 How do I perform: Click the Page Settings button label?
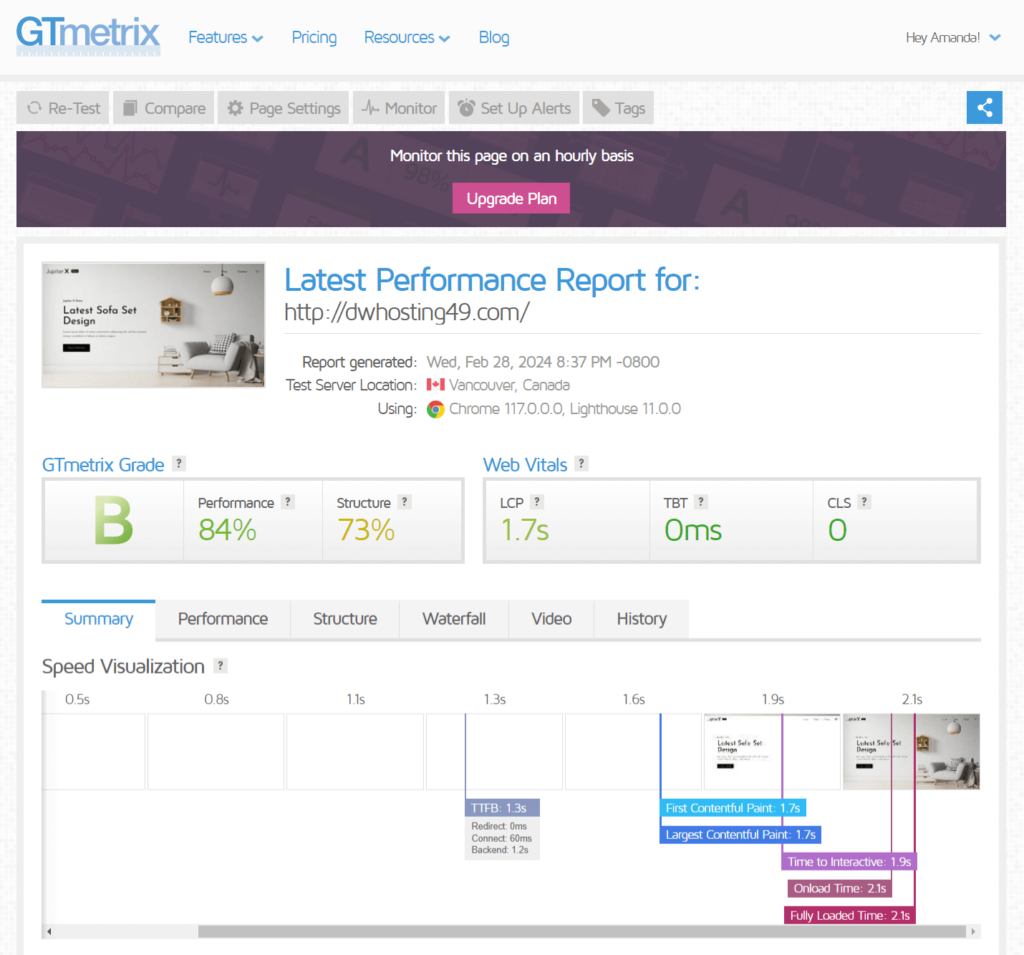pos(295,108)
